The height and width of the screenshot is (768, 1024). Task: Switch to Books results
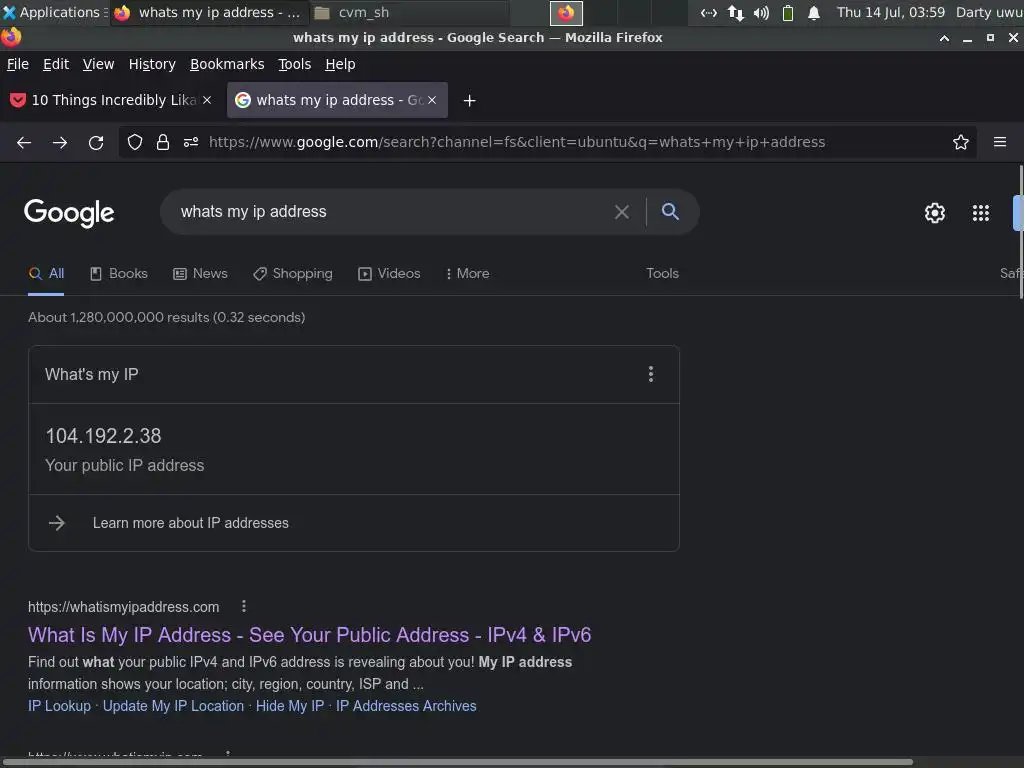[x=119, y=274]
